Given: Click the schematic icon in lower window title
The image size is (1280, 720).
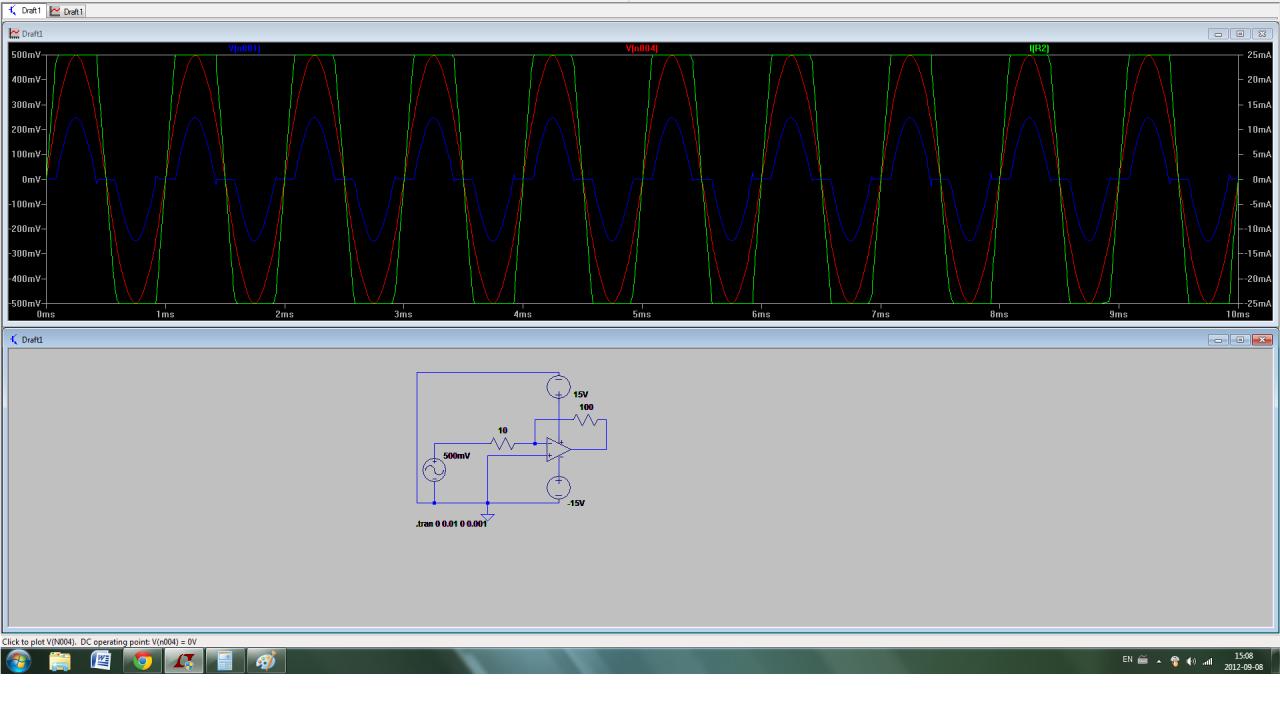Looking at the screenshot, I should (x=15, y=340).
